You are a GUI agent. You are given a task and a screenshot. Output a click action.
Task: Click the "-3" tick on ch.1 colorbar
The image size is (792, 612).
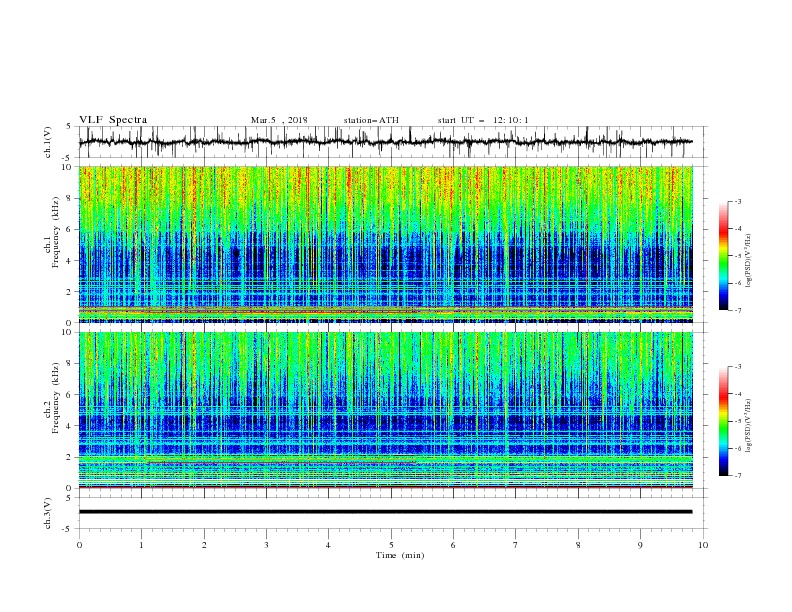click(x=738, y=201)
